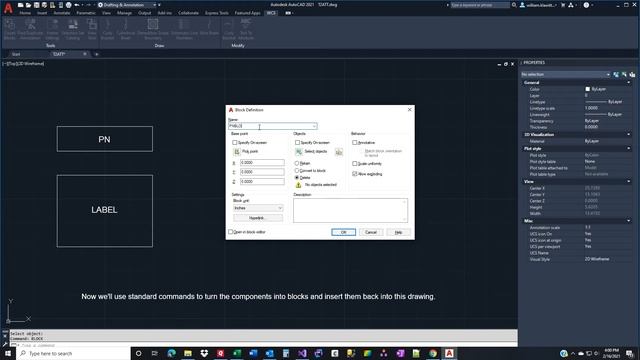Switch to the Annotate ribbon tab
Viewport: 640px width, 360px height.
(x=62, y=13)
